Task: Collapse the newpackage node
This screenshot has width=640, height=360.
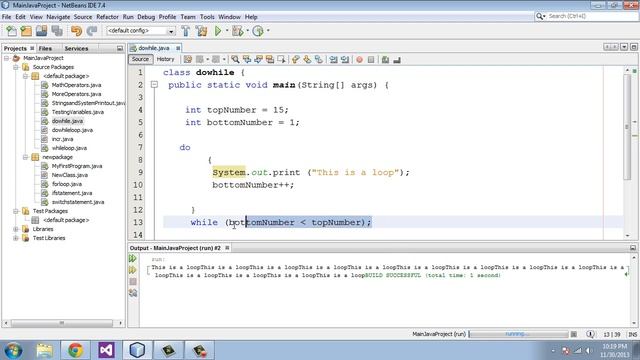Action: click(x=25, y=157)
